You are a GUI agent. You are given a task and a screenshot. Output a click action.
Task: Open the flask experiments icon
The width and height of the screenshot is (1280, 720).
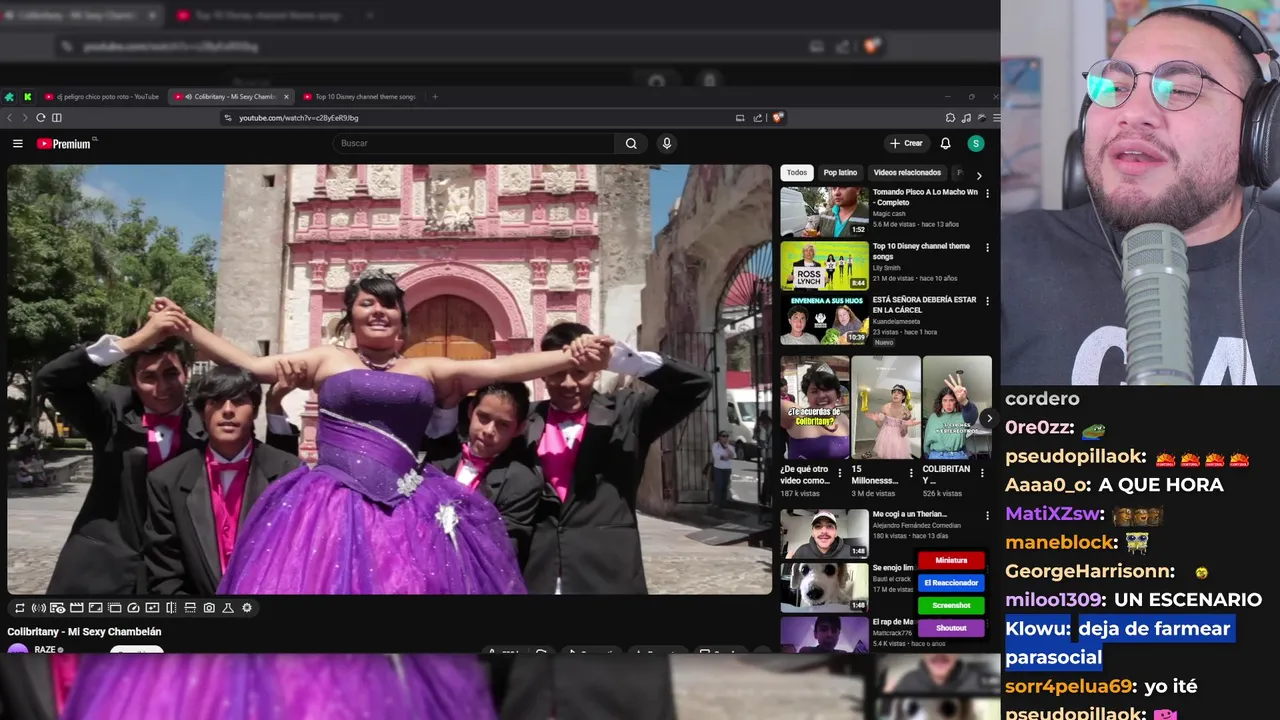click(228, 608)
